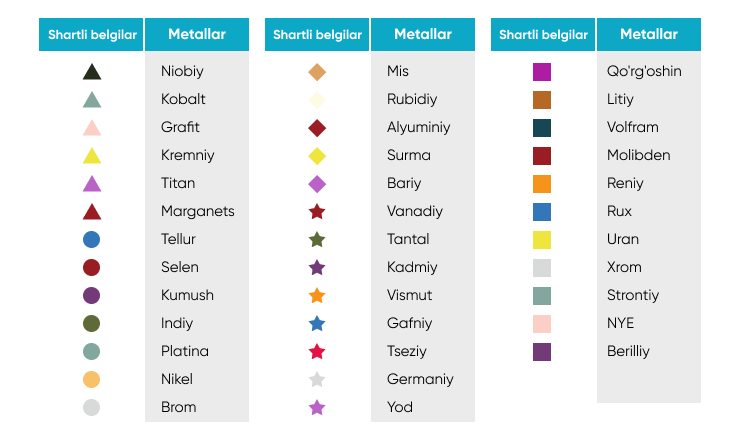742x440 pixels.
Task: Click the blue star beside Gafniy
Action: (317, 324)
